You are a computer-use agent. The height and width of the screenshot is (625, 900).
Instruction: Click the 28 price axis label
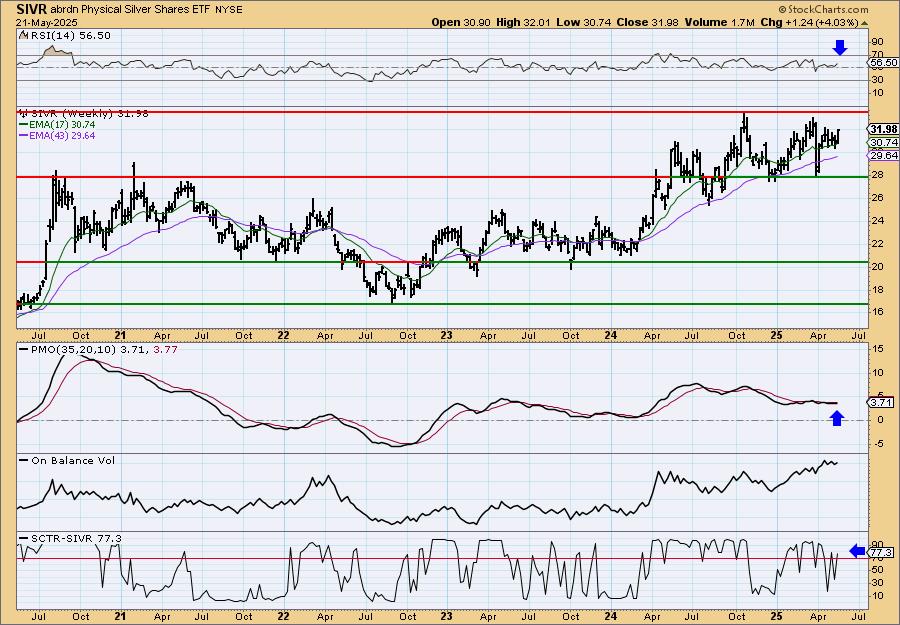click(877, 174)
